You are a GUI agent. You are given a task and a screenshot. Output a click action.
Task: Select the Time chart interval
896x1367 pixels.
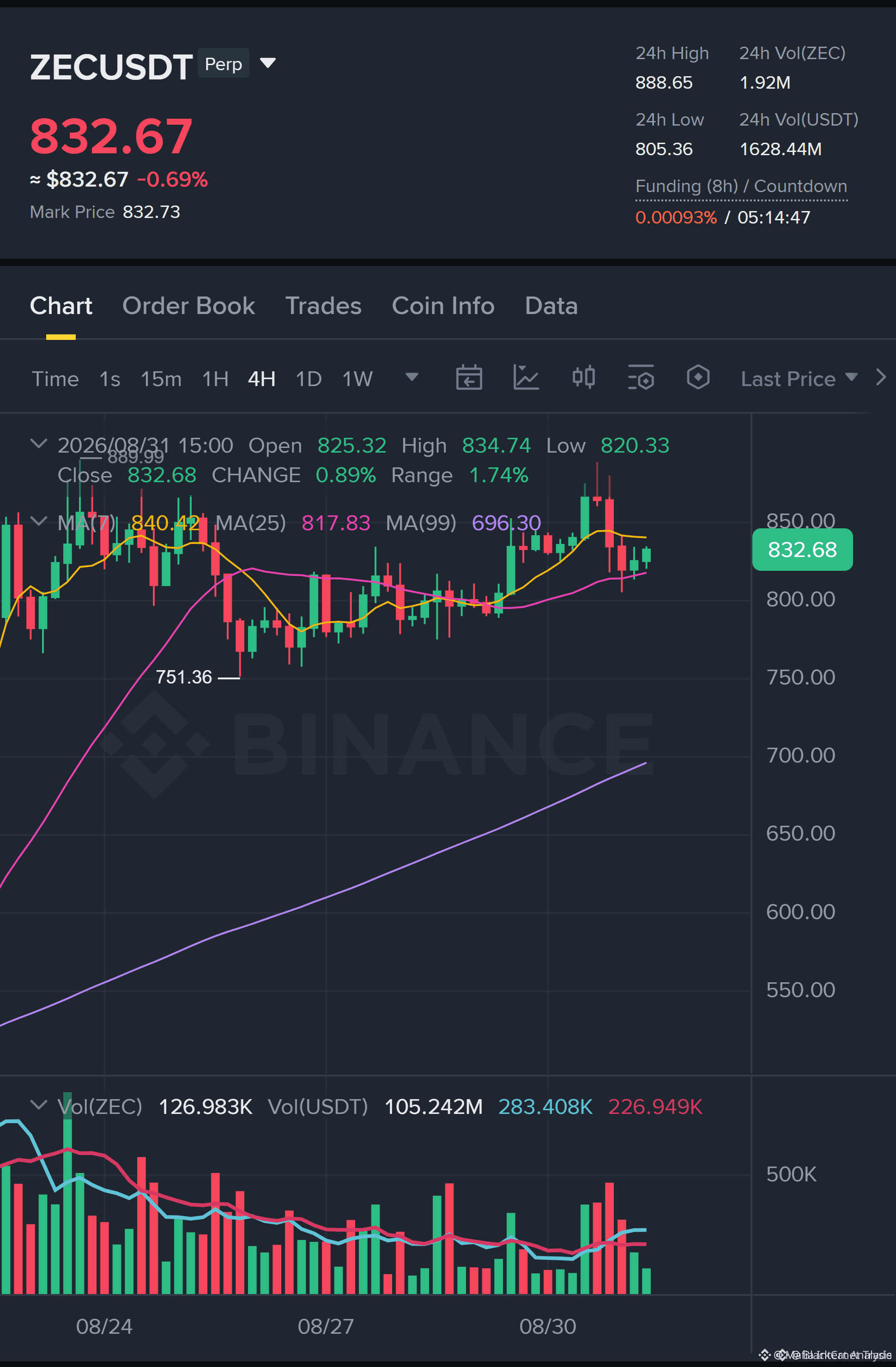coord(55,379)
